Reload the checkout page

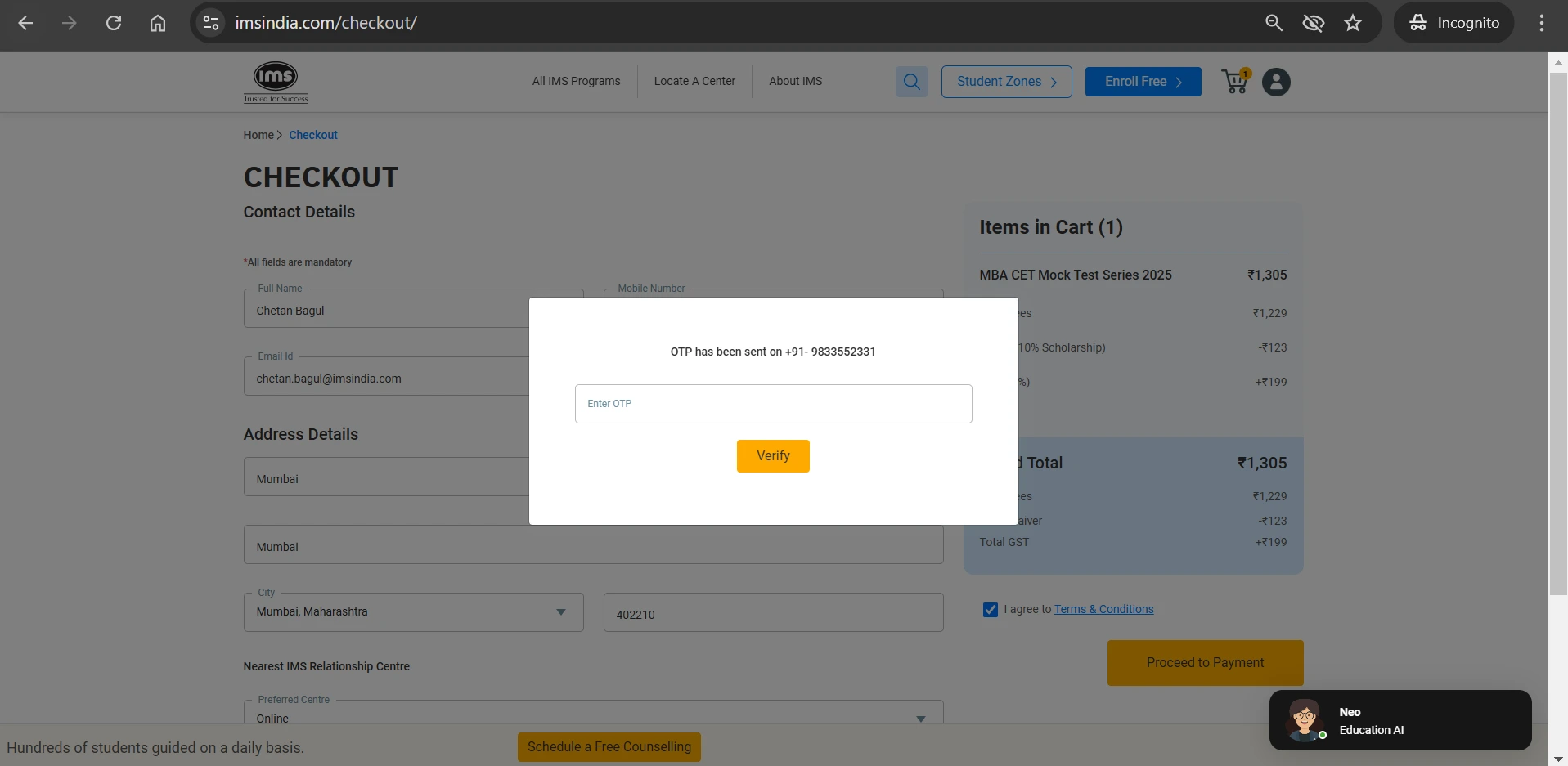[x=114, y=23]
